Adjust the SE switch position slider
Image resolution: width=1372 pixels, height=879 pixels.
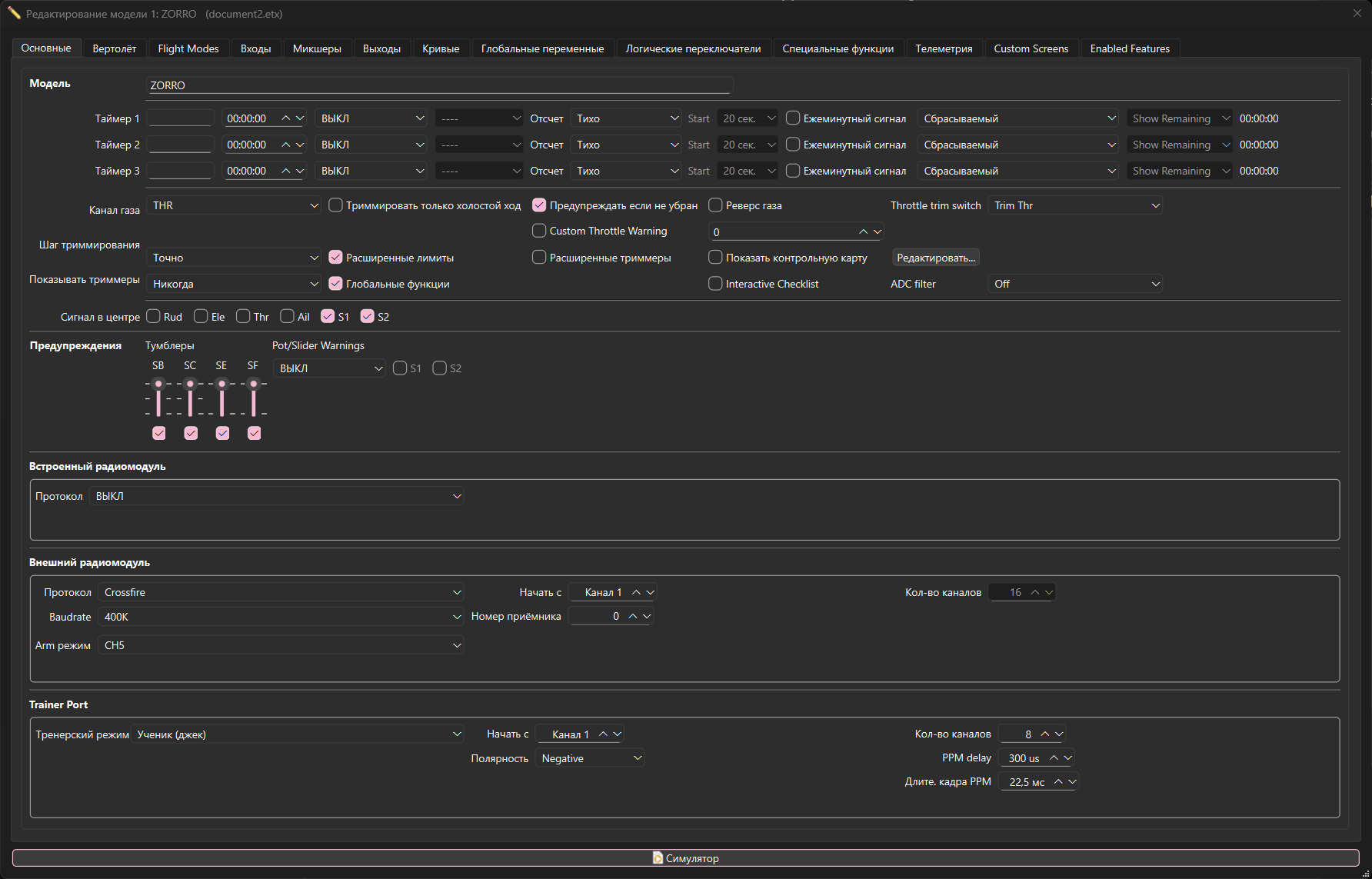tap(221, 399)
